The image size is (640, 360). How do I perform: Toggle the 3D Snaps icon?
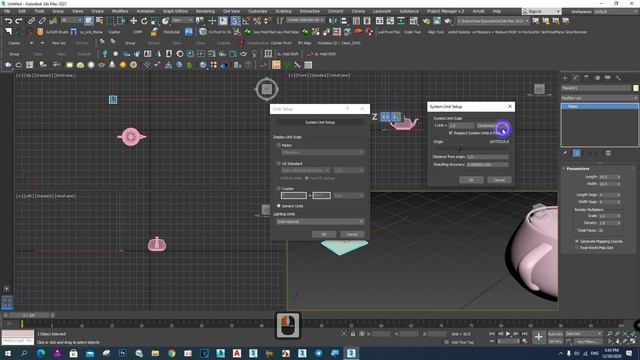(x=235, y=21)
